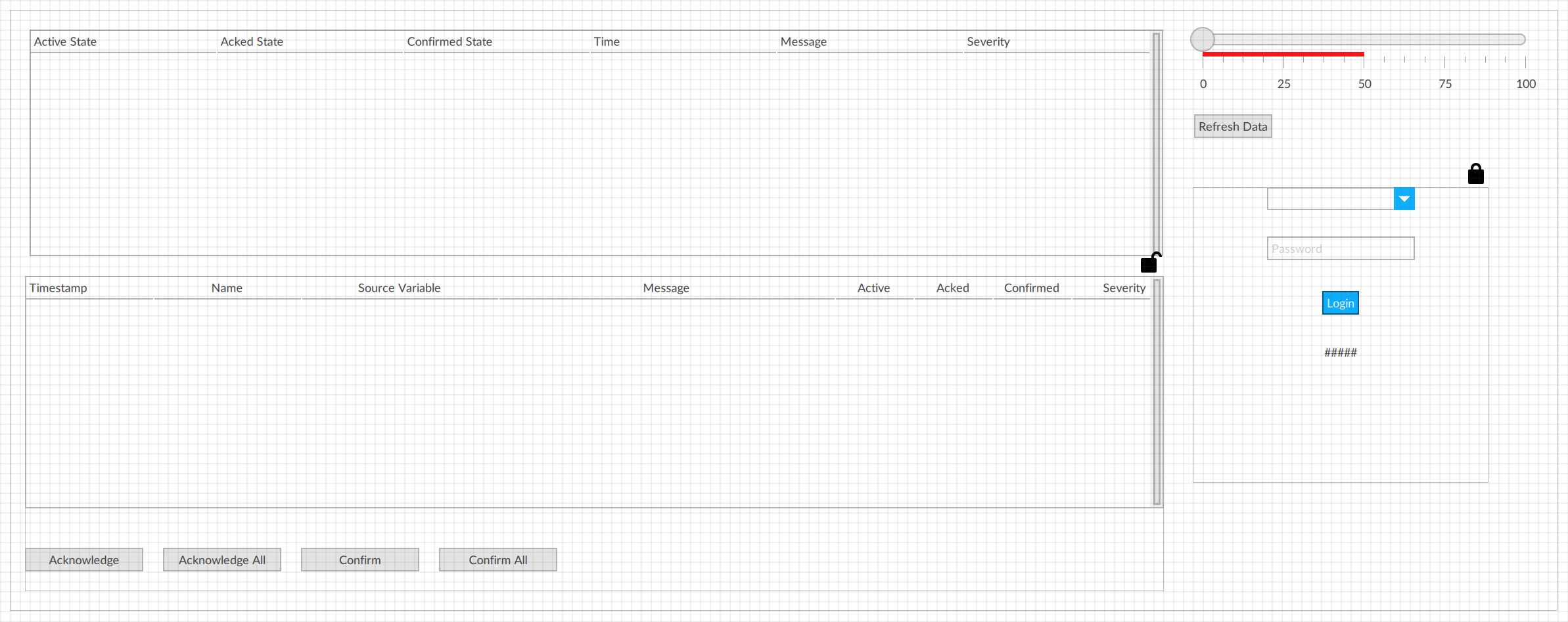The width and height of the screenshot is (1568, 622).
Task: Sort by the Source Variable column header
Action: click(x=399, y=288)
